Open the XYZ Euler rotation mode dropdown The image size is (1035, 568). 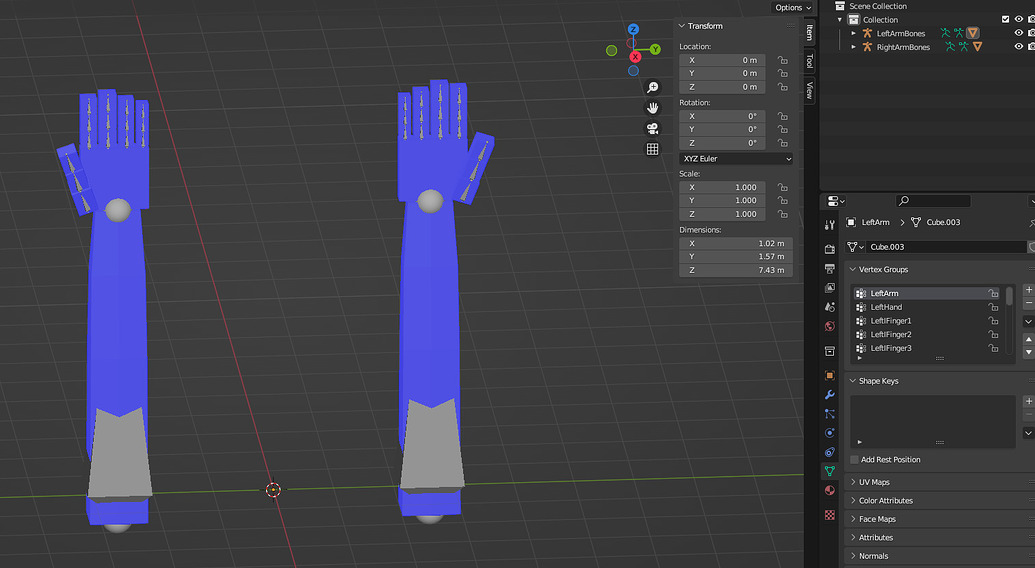(x=735, y=159)
